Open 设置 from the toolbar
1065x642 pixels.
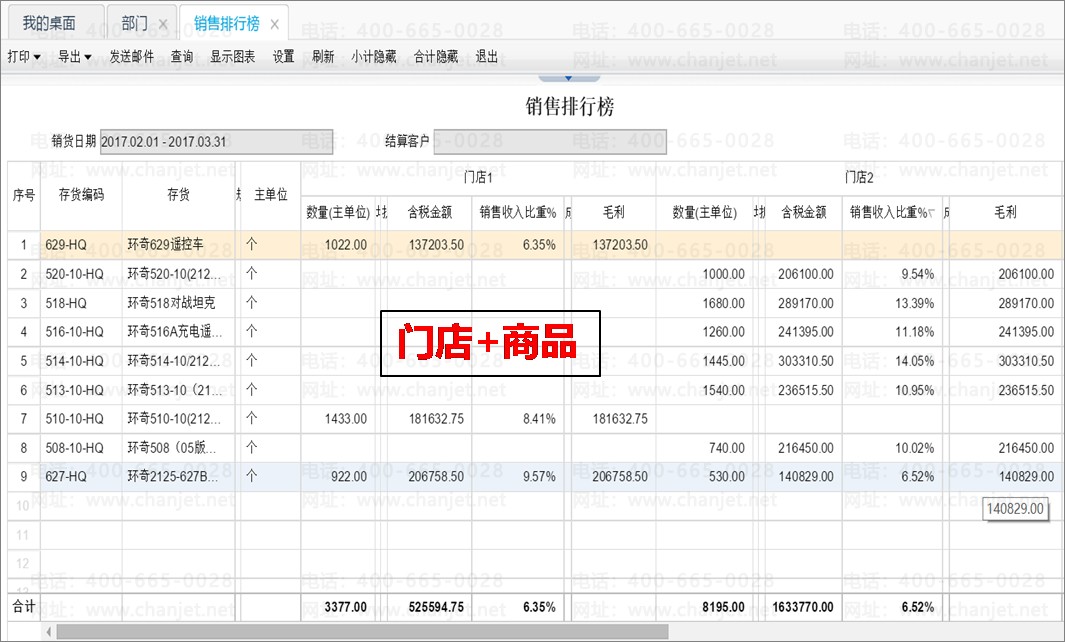tap(283, 56)
